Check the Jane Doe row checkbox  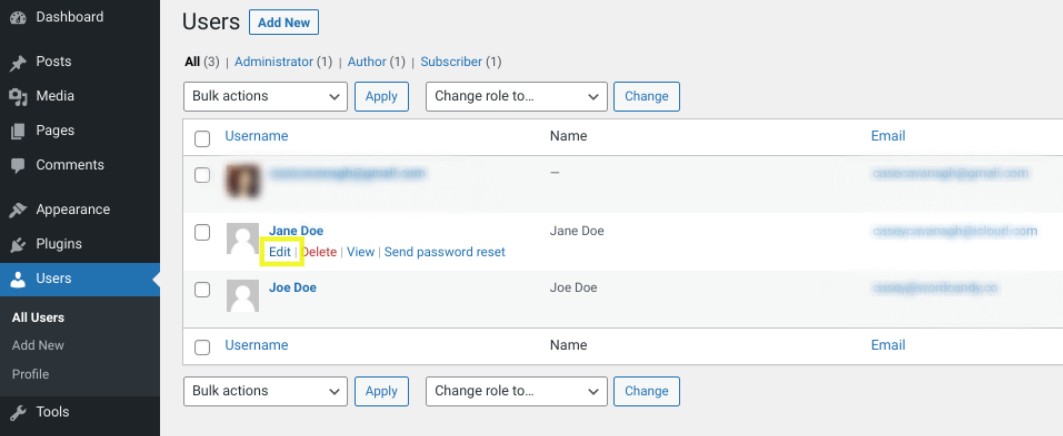[202, 232]
